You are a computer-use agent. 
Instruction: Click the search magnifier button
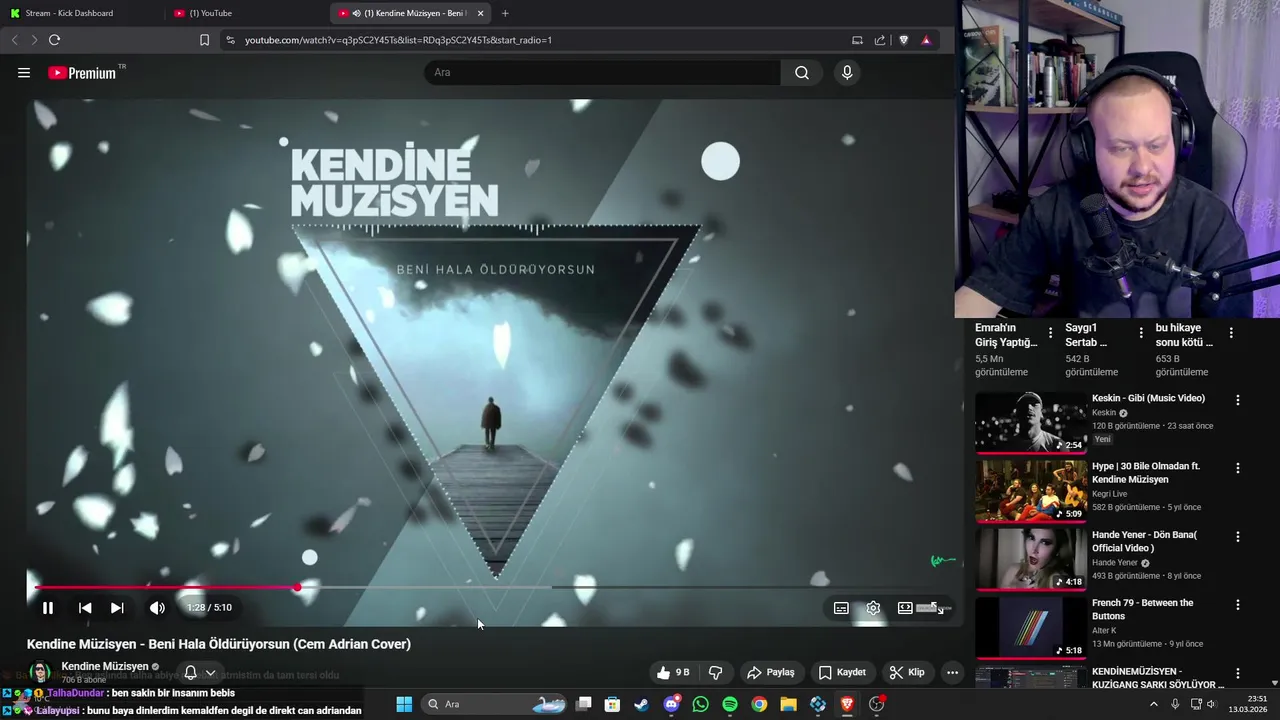802,73
